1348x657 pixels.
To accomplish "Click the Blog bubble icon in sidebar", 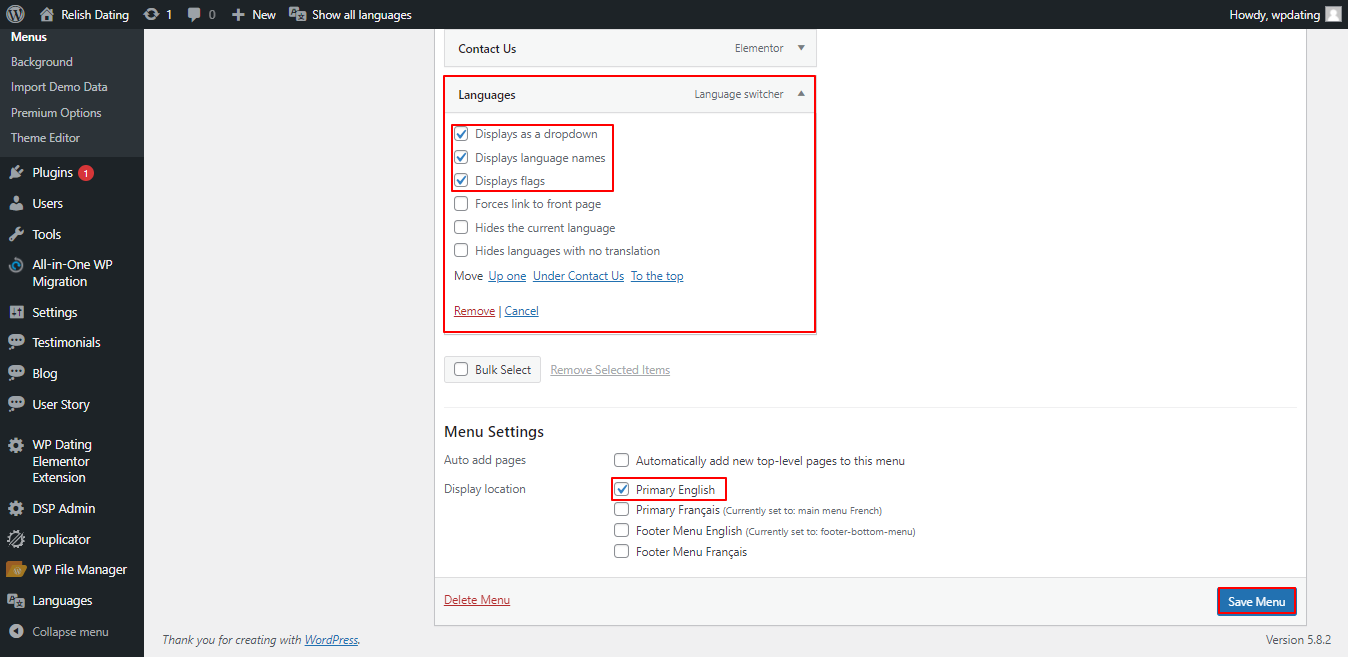I will click(16, 373).
